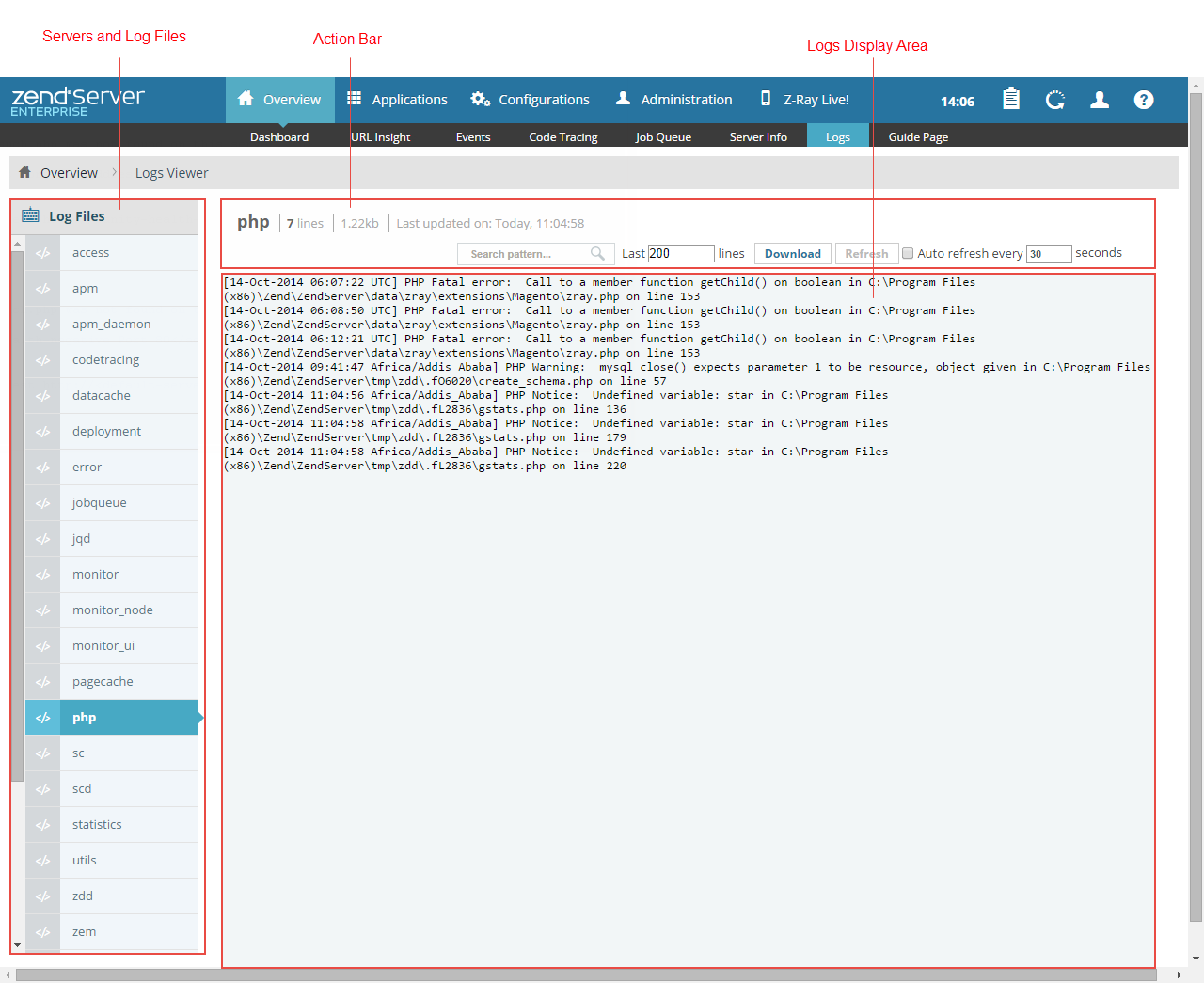The image size is (1204, 983).
Task: Click the Z-Ray Live! phone icon
Action: (x=766, y=99)
